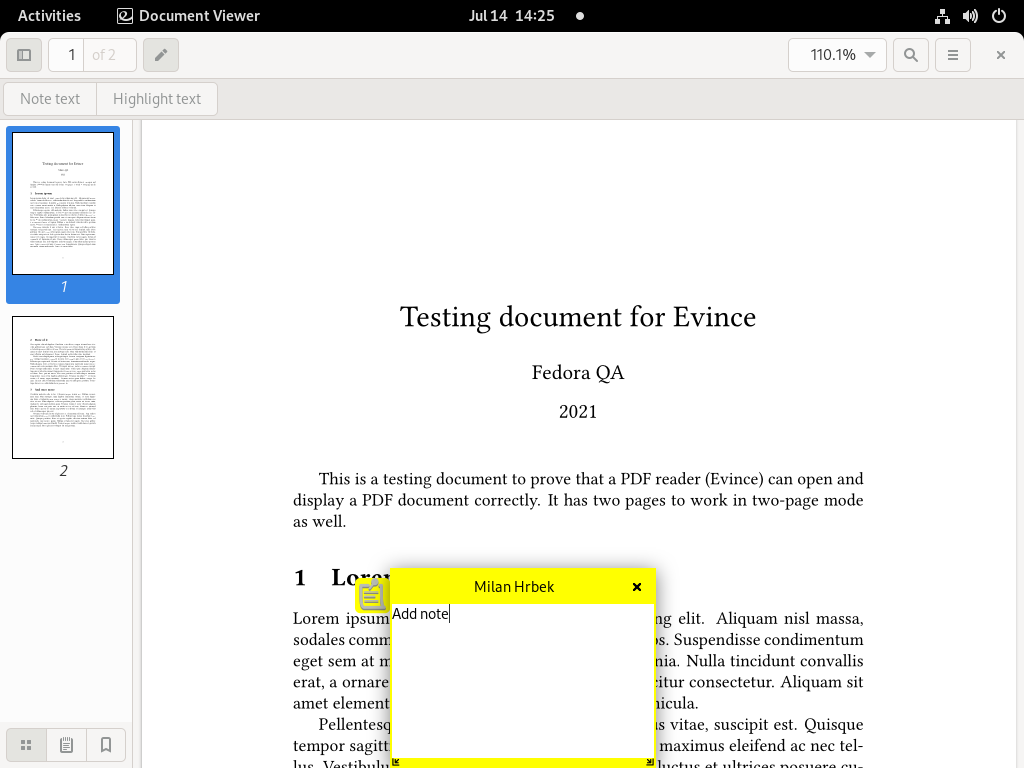Click the annotation pencil toolbar icon
Viewport: 1024px width, 768px height.
[161, 55]
